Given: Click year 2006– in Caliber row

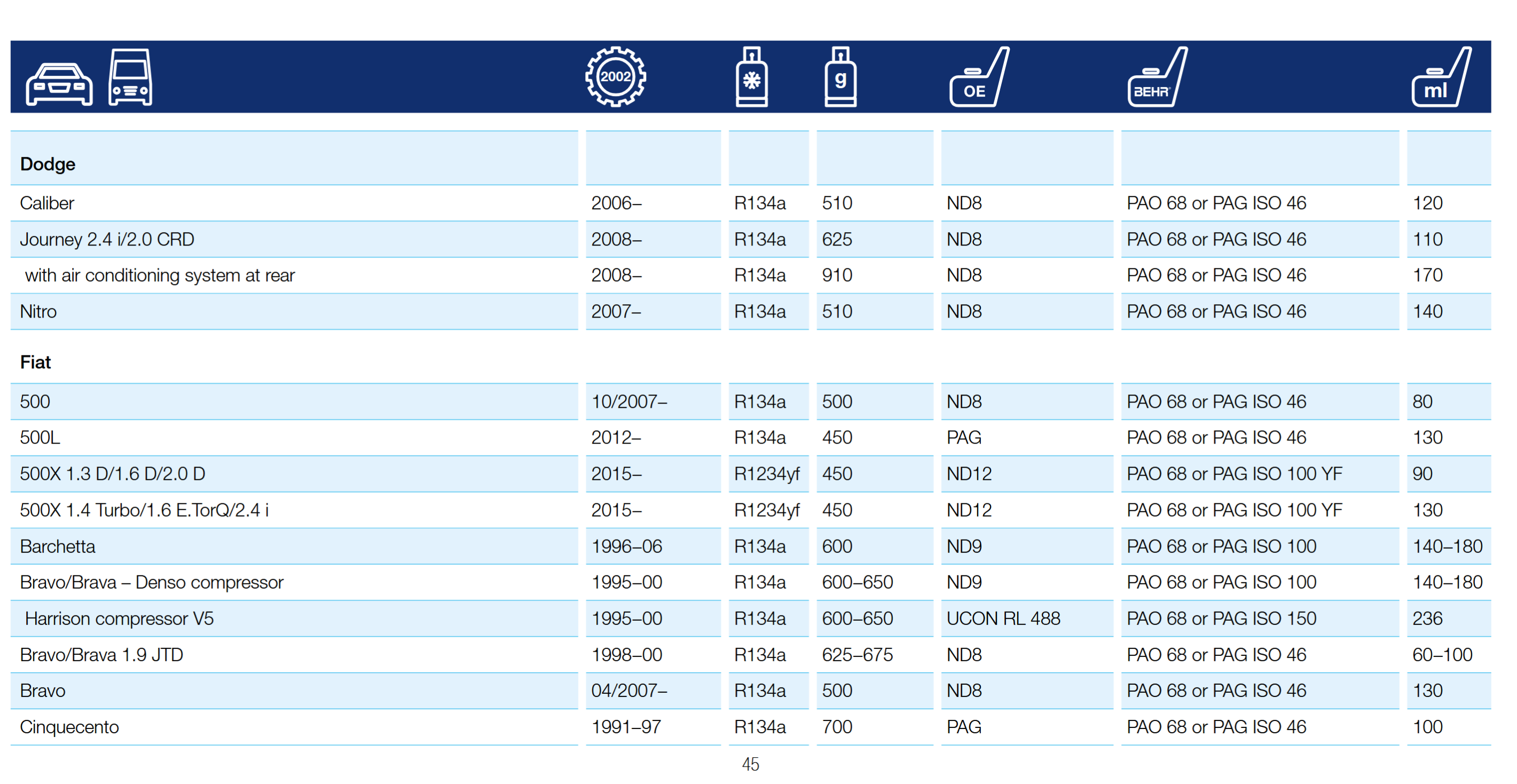Looking at the screenshot, I should click(616, 202).
